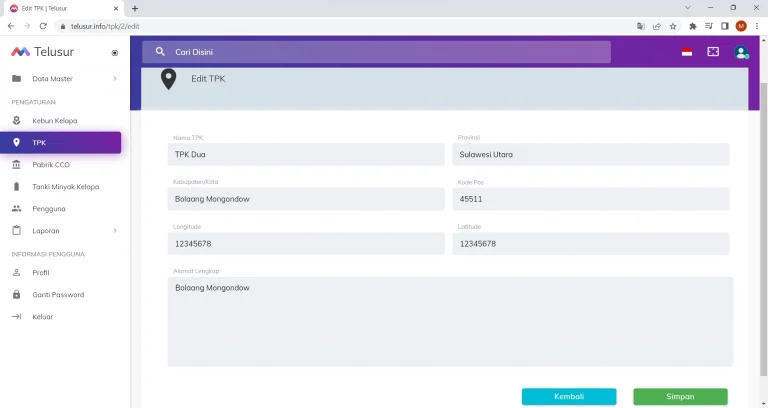This screenshot has width=768, height=408.
Task: Edit the Kode Pos field
Action: point(591,199)
